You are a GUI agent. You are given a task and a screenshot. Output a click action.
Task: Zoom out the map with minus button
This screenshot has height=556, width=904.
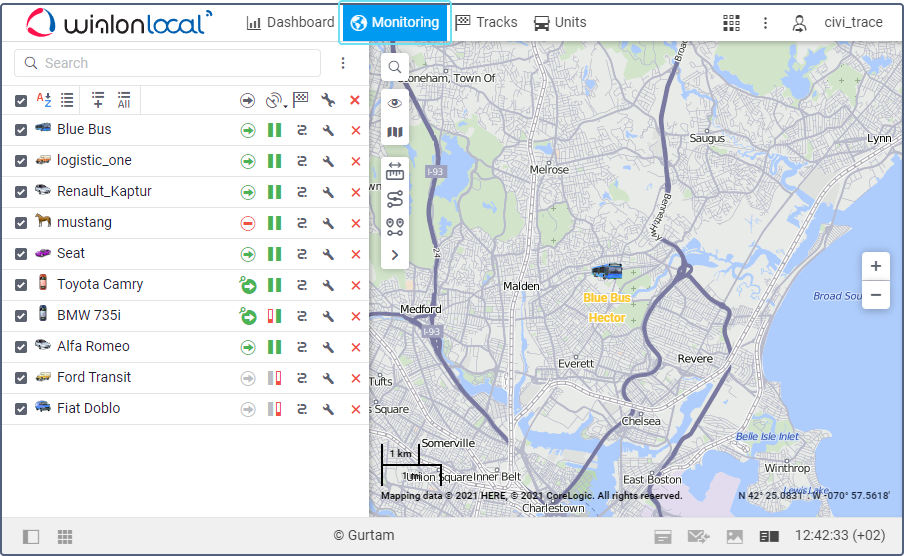876,295
